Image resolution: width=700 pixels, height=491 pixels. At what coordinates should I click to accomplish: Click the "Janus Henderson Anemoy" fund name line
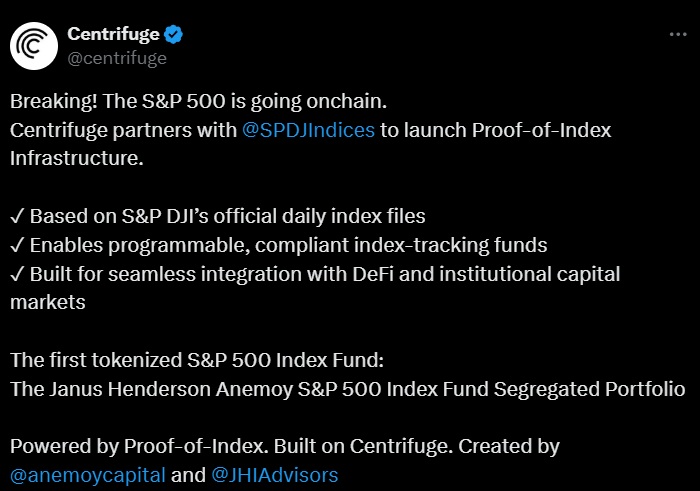coord(347,389)
